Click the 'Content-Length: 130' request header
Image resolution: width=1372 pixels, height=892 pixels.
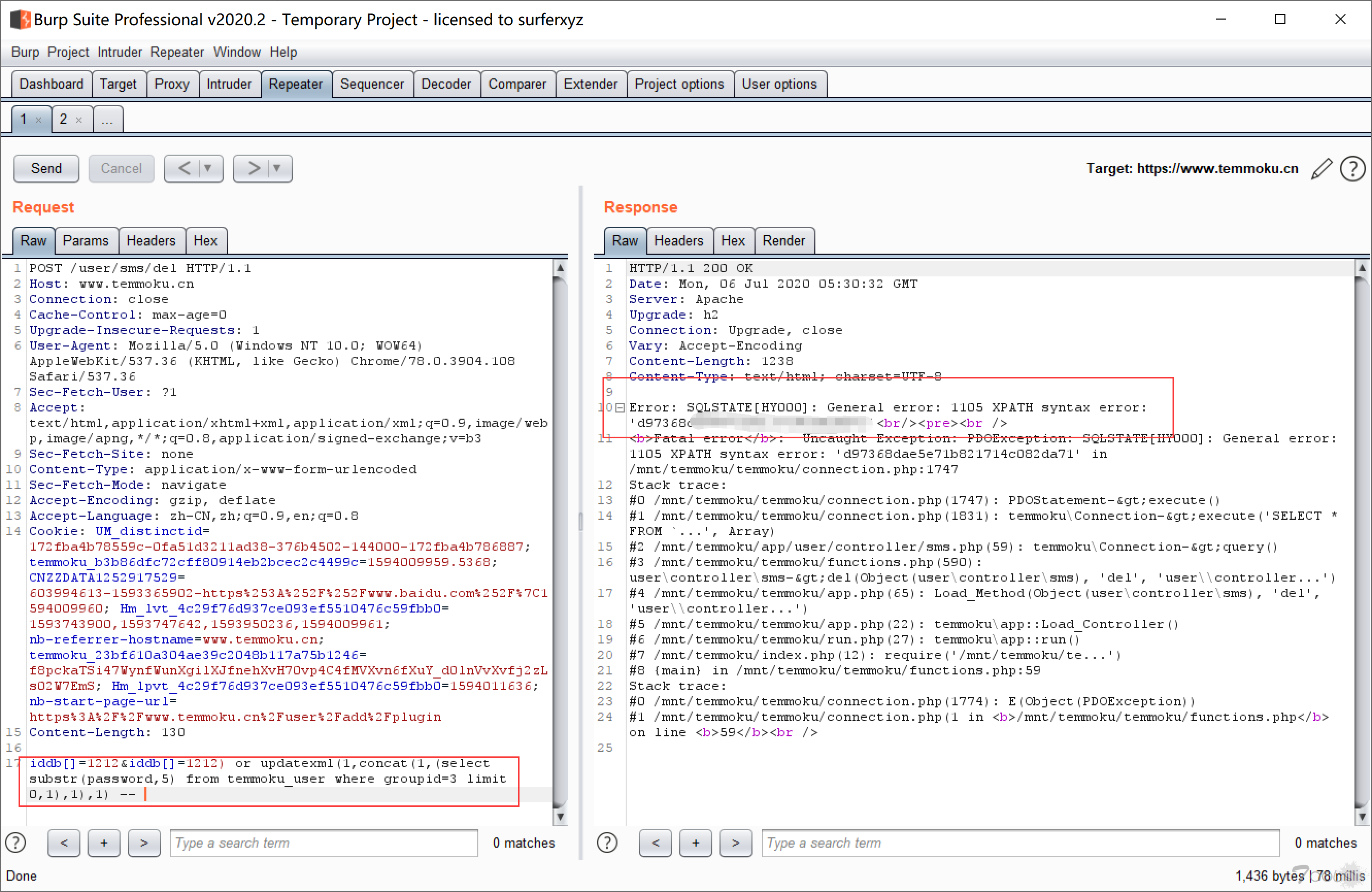click(107, 732)
